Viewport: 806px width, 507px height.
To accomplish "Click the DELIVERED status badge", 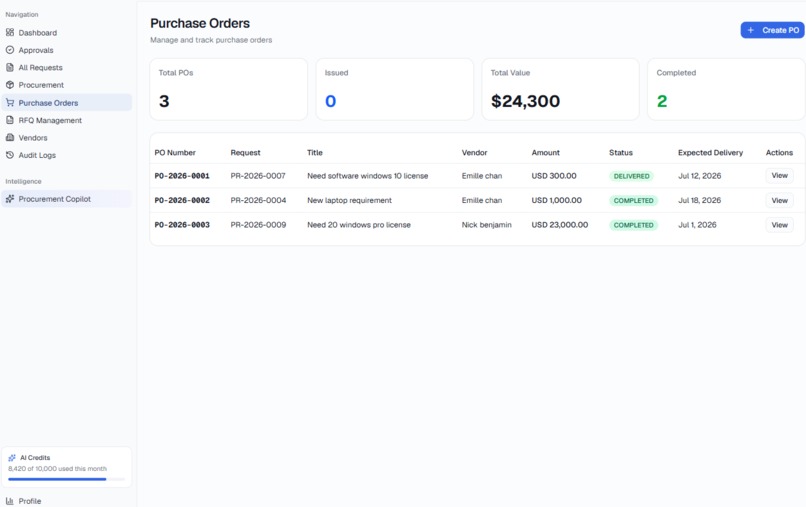I will click(x=631, y=176).
